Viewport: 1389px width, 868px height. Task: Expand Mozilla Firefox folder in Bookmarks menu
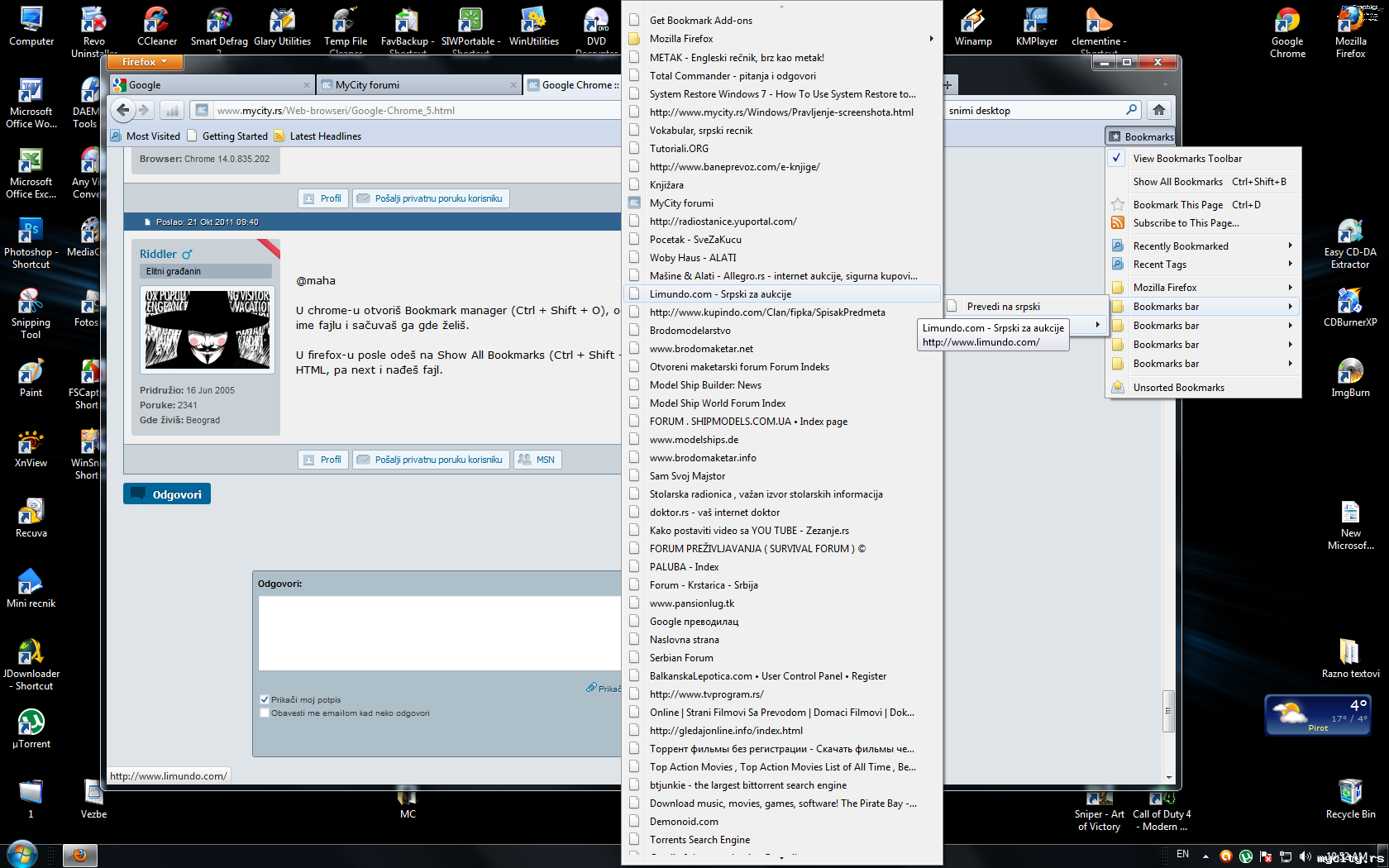[x=1202, y=287]
